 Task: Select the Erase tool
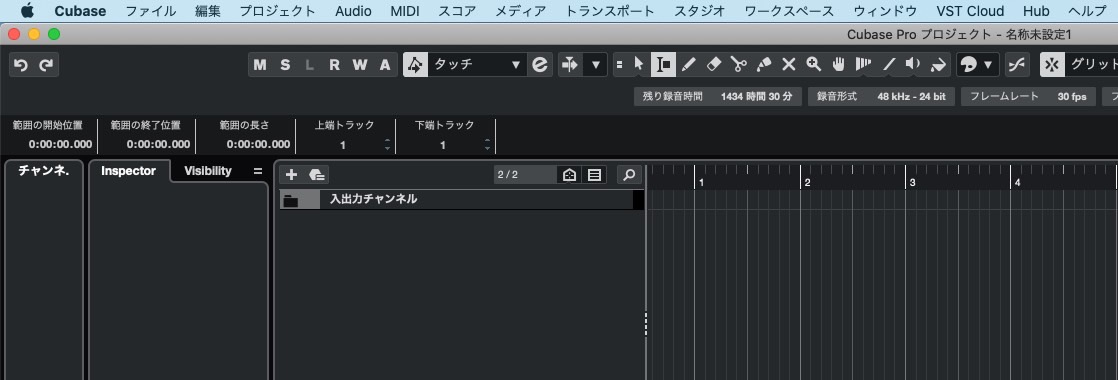pyautogui.click(x=714, y=65)
